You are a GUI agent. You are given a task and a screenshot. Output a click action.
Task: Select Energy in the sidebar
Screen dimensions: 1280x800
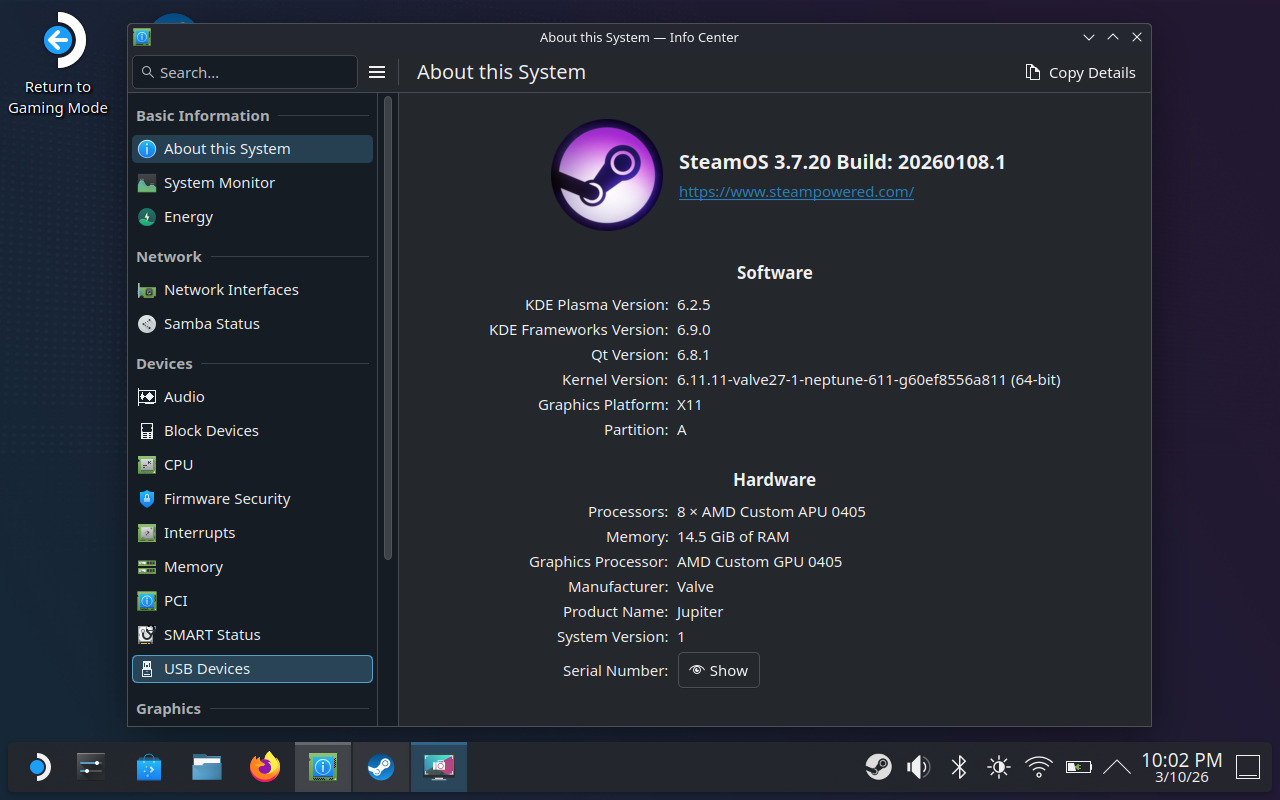pyautogui.click(x=252, y=217)
